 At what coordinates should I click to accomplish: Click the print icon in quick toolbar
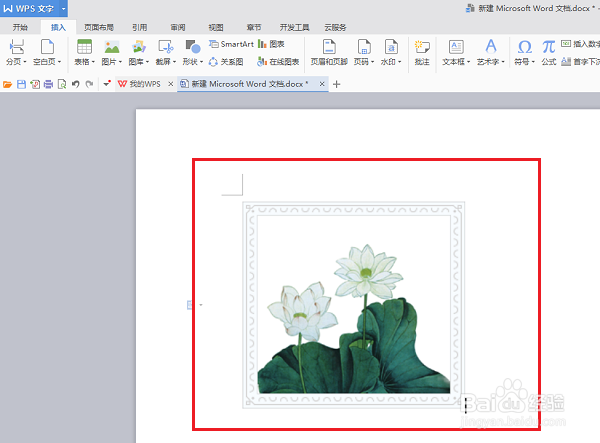point(48,84)
